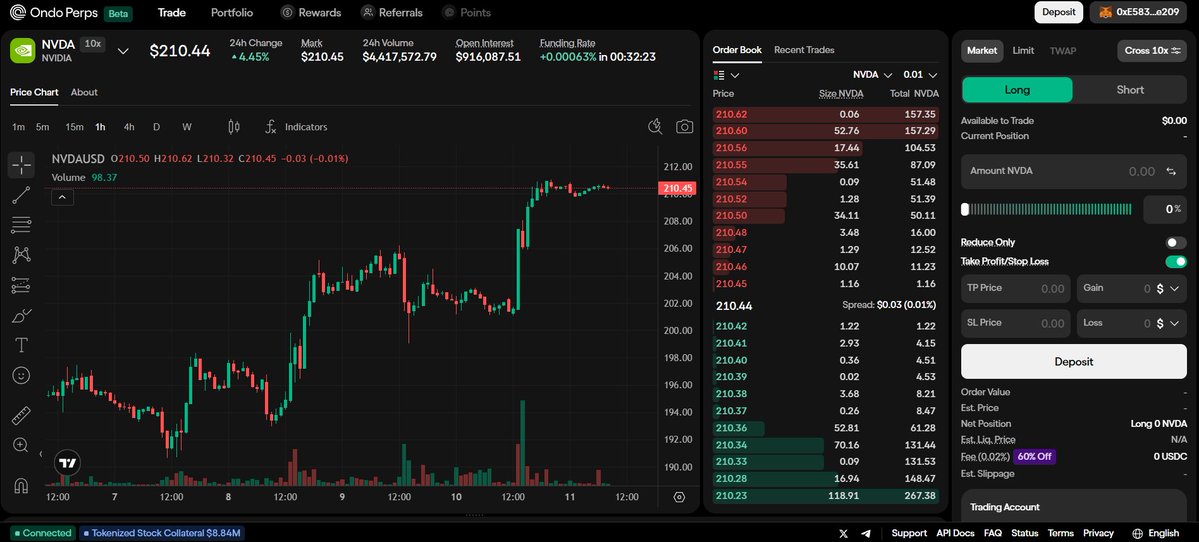The width and height of the screenshot is (1199, 542).
Task: Open the API Docs link
Action: click(x=955, y=533)
